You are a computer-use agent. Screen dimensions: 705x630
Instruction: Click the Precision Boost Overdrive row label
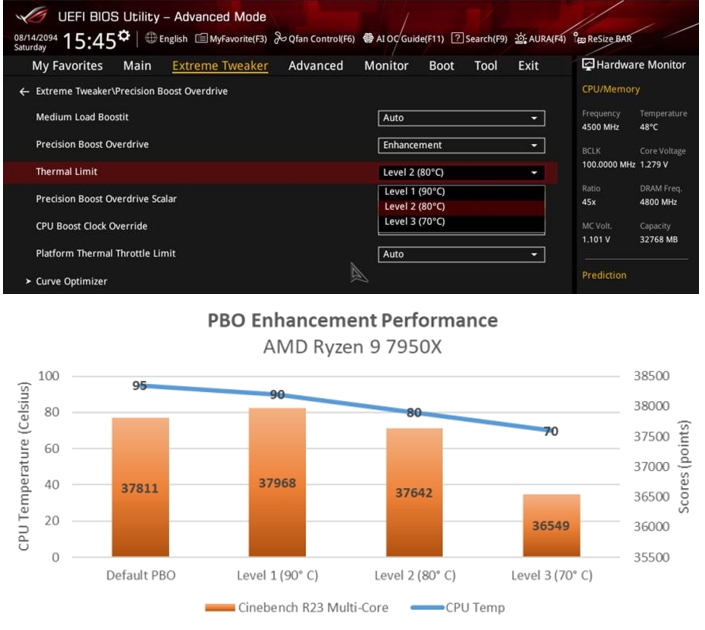92,145
